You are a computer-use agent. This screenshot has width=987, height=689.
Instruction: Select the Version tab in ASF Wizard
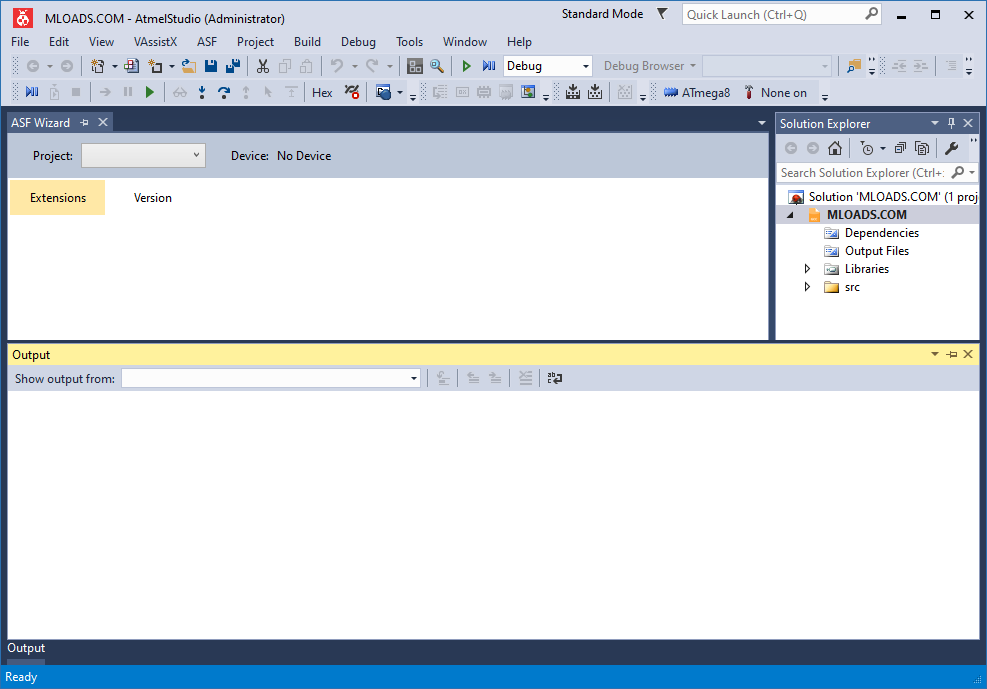[x=152, y=198]
